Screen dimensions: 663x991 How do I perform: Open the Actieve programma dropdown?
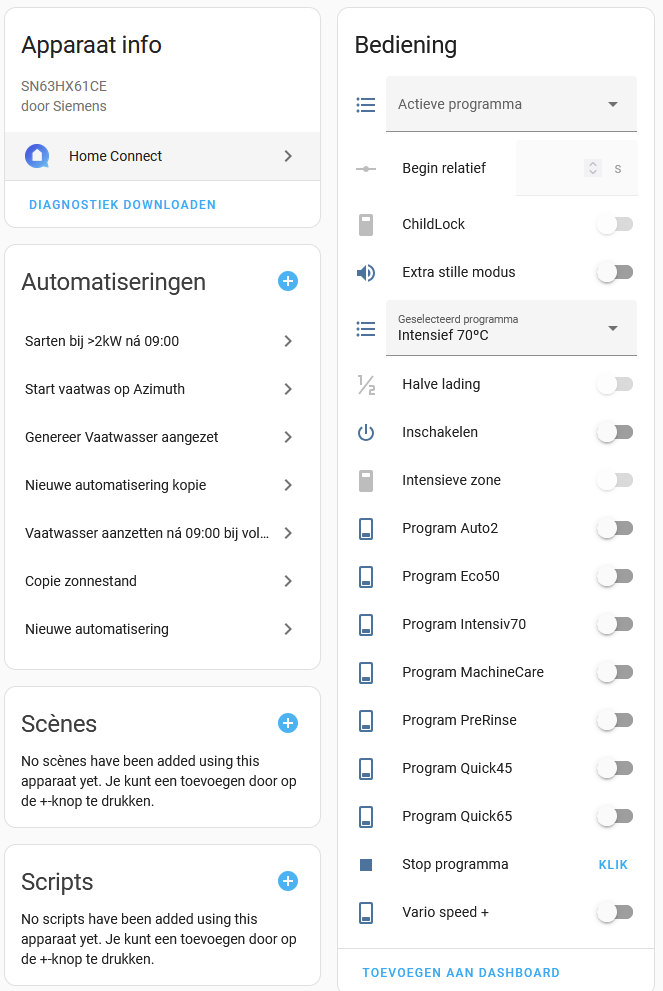pyautogui.click(x=511, y=103)
